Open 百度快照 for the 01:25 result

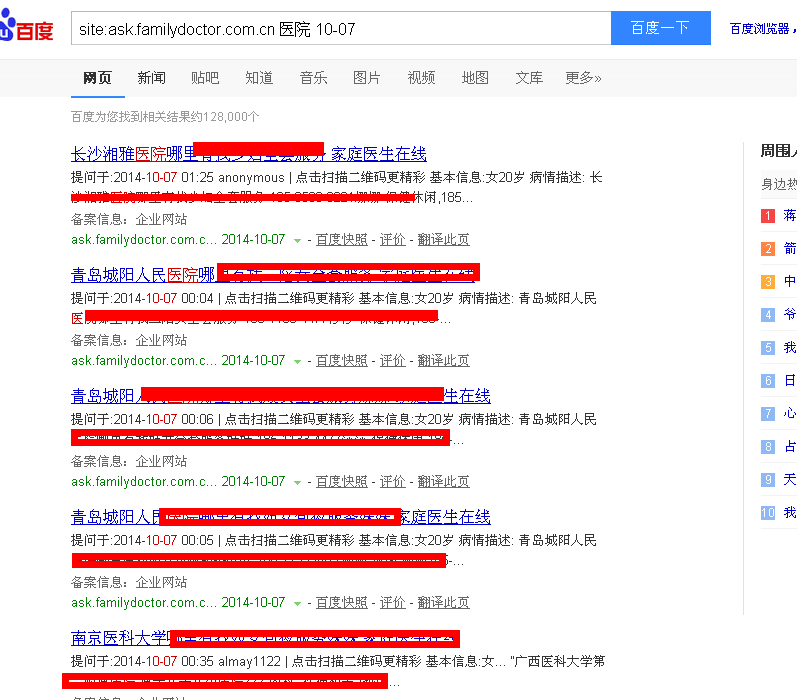(x=342, y=239)
